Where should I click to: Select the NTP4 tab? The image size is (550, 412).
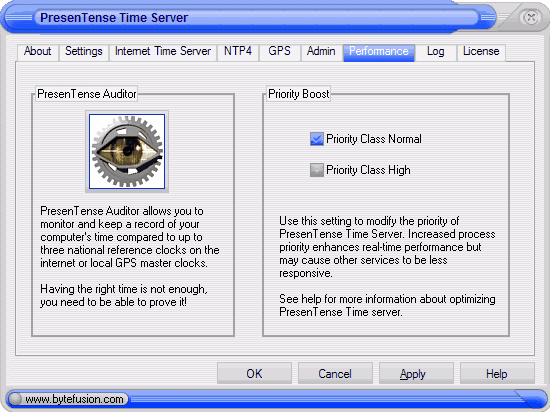(x=238, y=52)
